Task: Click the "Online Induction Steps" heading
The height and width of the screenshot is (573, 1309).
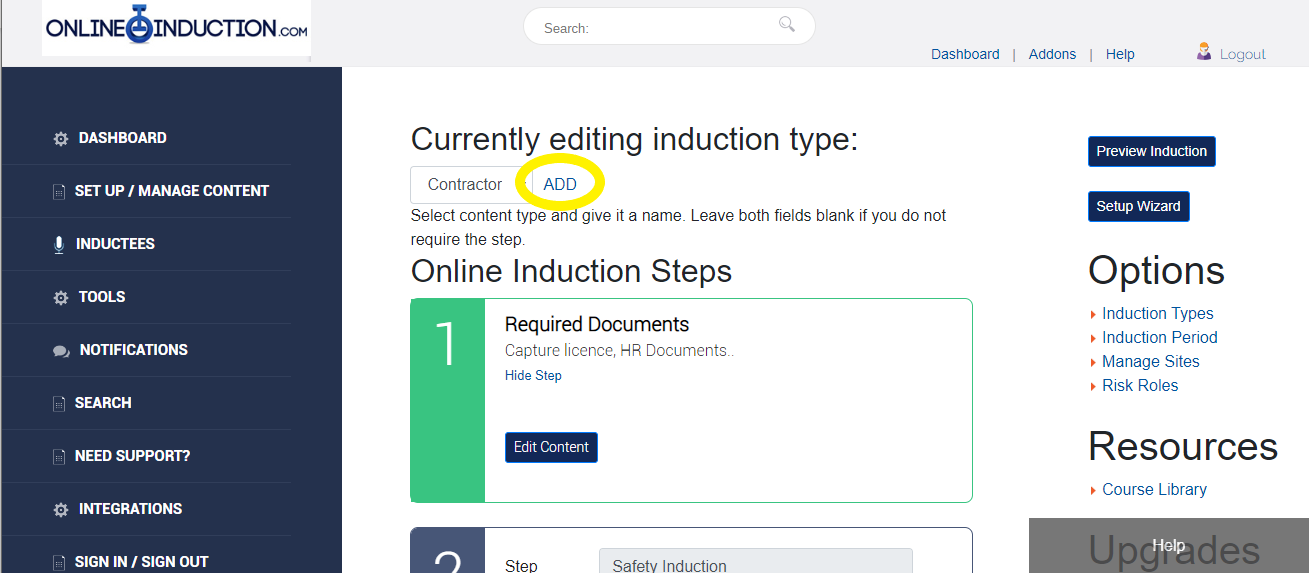Action: coord(571,271)
